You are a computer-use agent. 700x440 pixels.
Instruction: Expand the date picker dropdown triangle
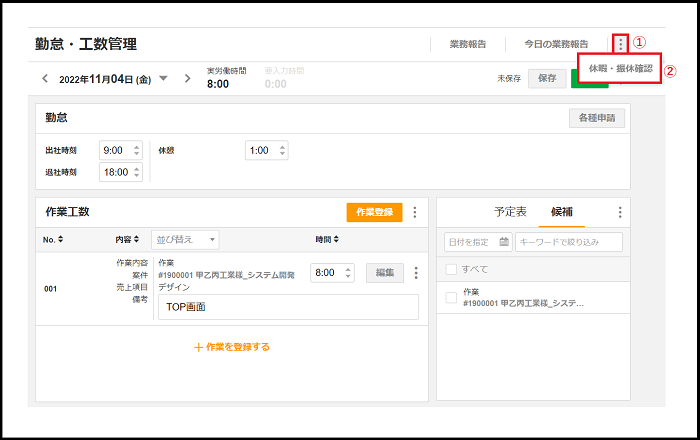coord(163,78)
